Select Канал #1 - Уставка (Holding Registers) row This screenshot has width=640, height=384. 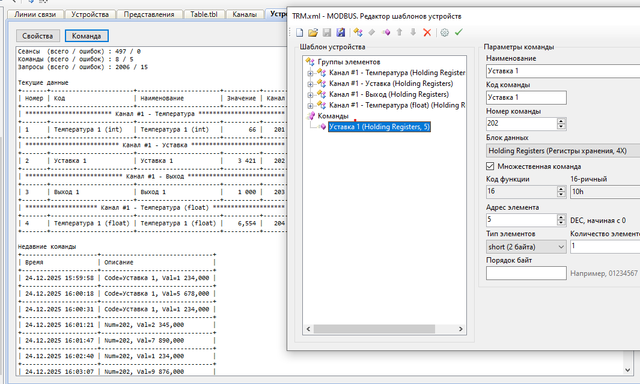pos(391,84)
